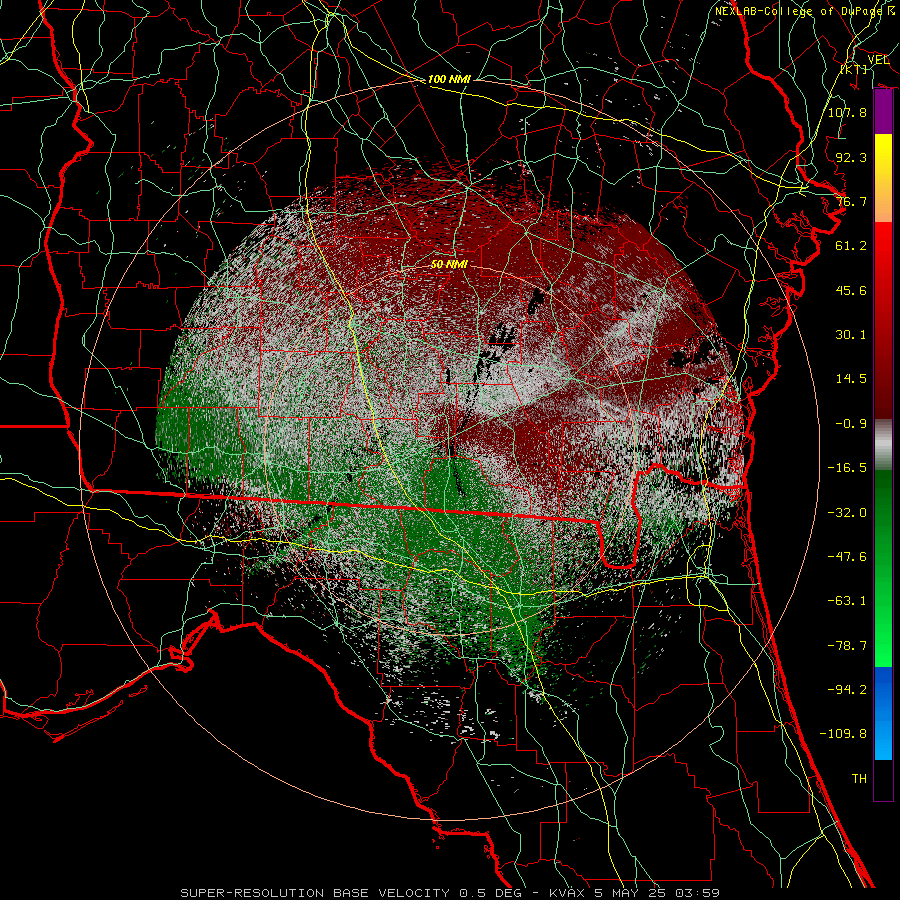Click the [KT] units label
The width and height of the screenshot is (900, 900).
click(854, 69)
